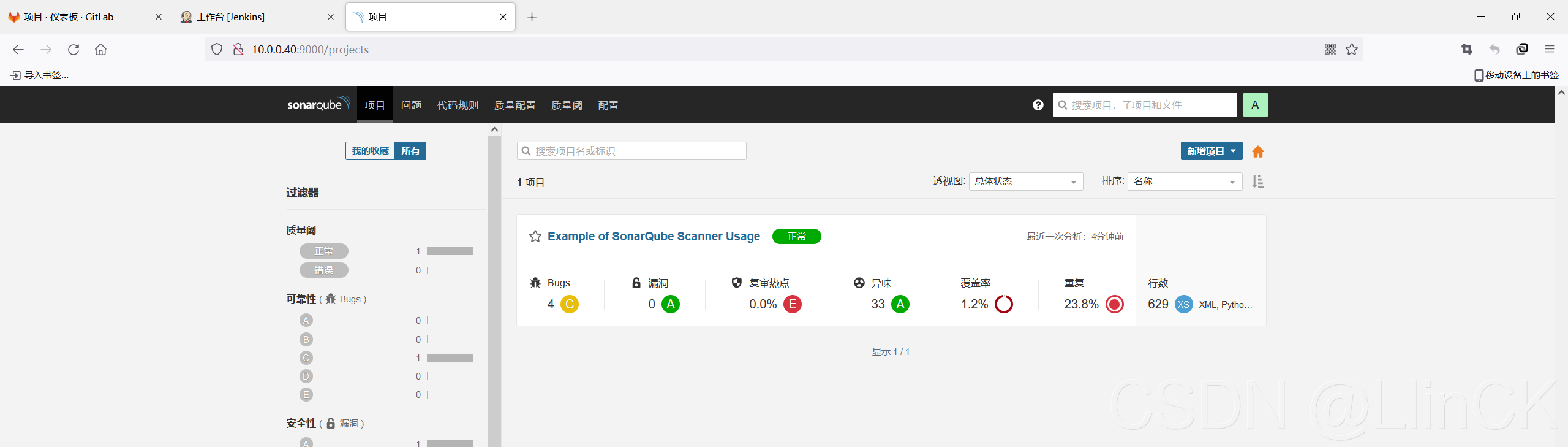Switch to 我的收藏 projects
1568x447 pixels.
pos(370,151)
